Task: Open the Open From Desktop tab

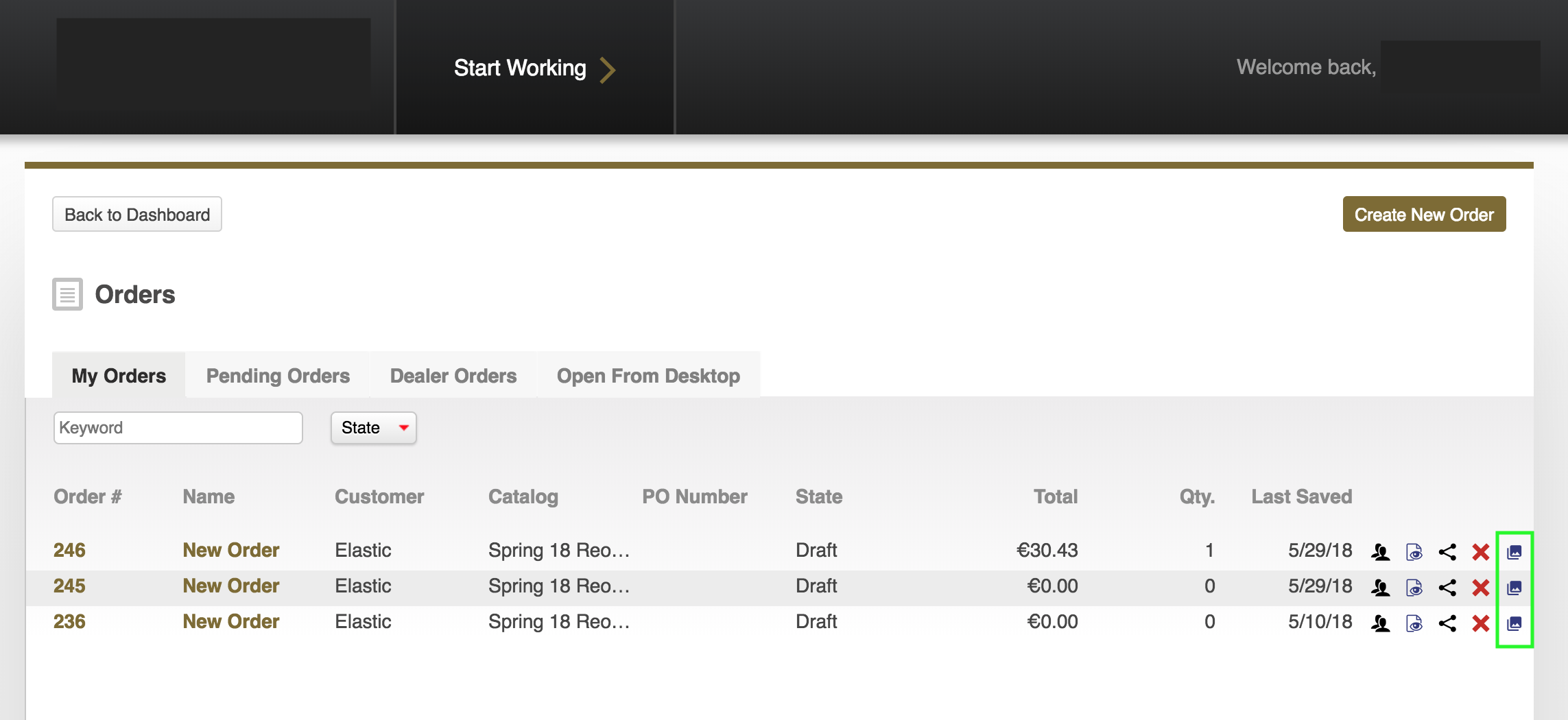Action: pos(648,376)
